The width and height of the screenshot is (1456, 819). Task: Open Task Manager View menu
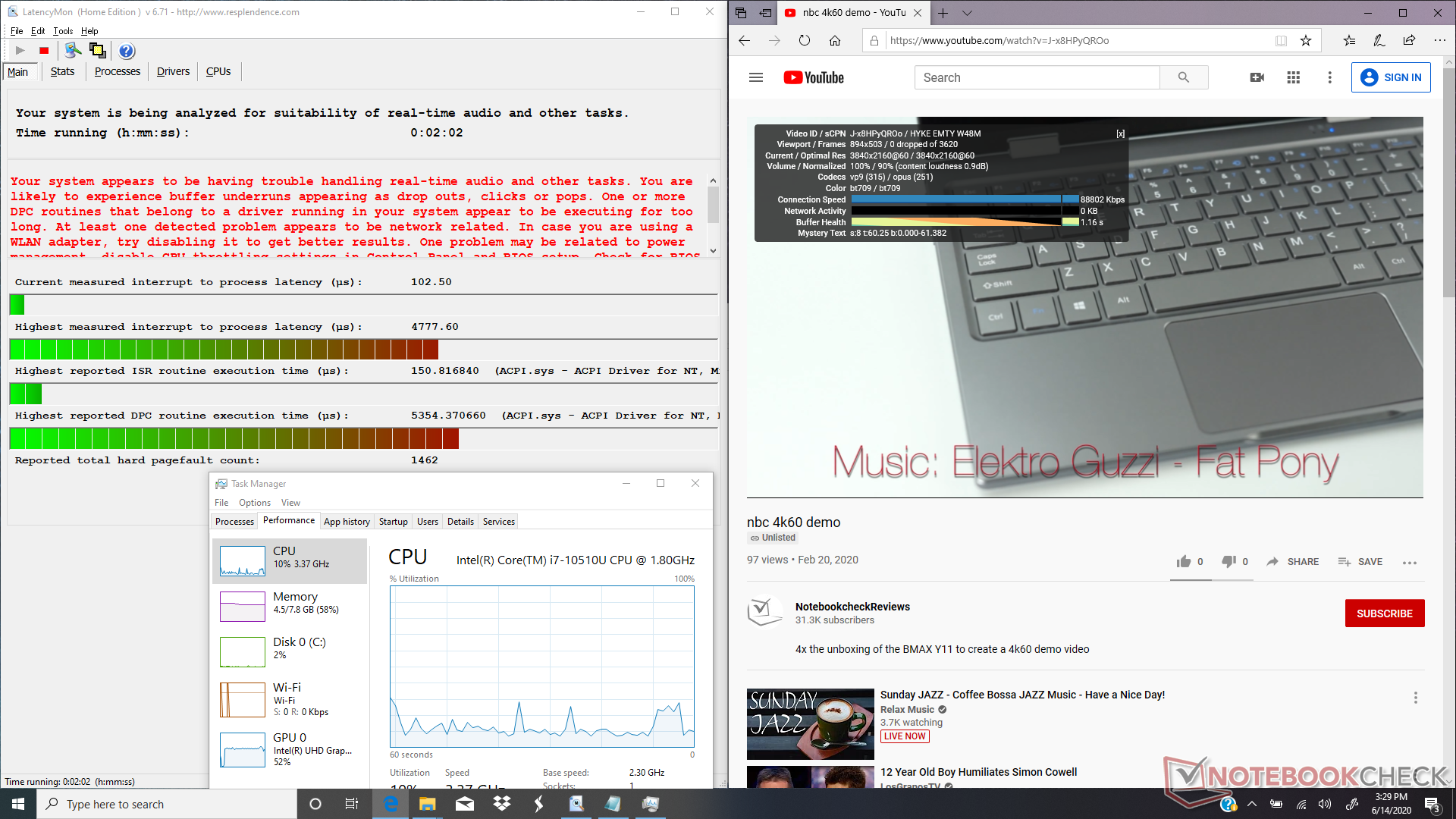[290, 503]
